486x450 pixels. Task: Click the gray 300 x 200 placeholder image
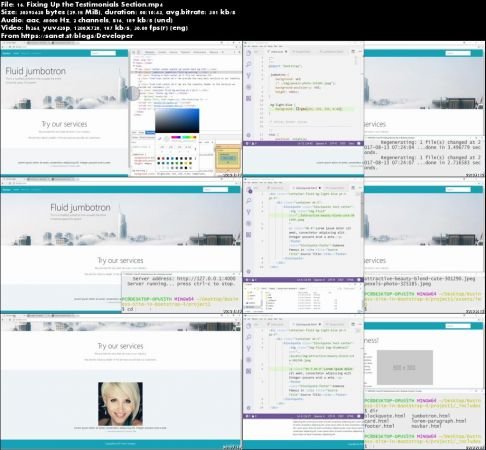(405, 367)
